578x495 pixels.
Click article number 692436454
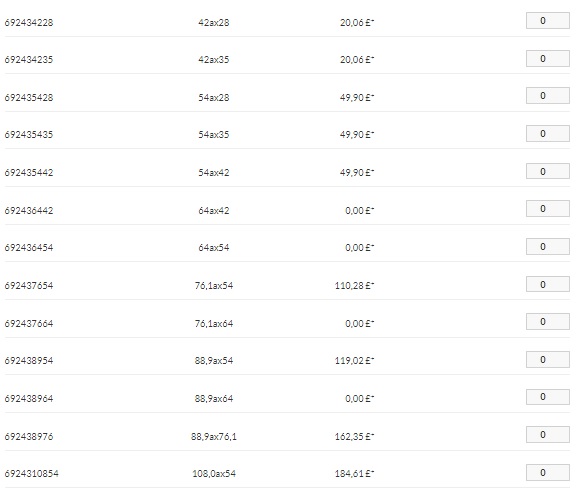click(29, 247)
